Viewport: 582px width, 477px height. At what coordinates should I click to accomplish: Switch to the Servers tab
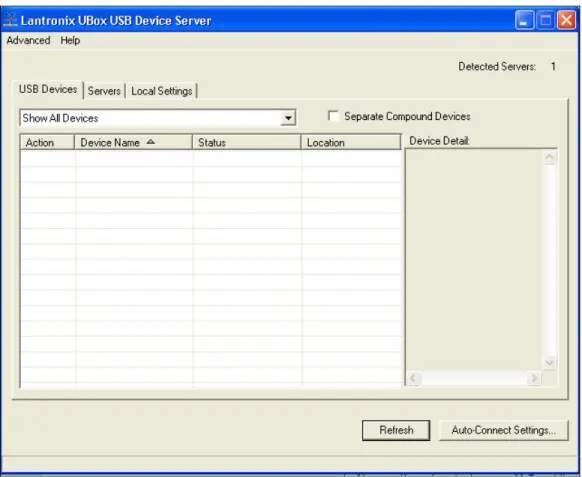104,91
